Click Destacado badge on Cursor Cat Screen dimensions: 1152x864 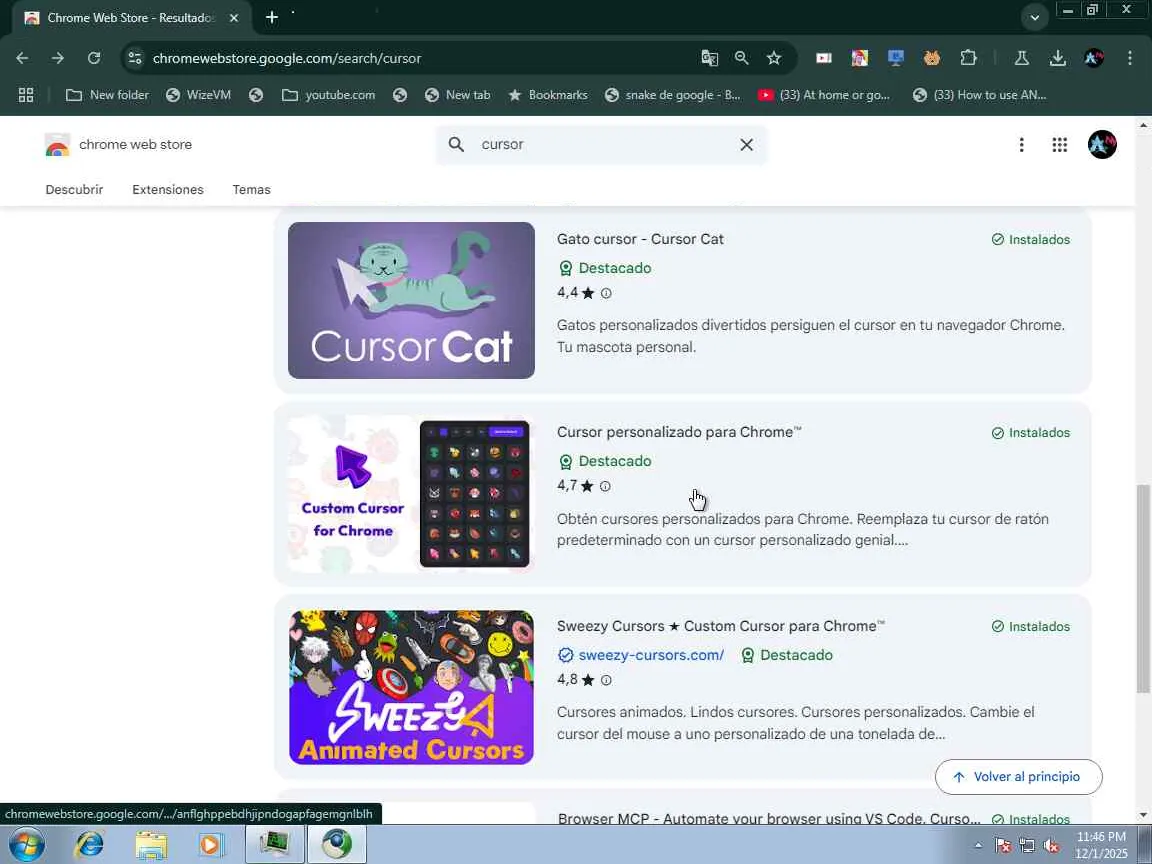[x=605, y=268]
